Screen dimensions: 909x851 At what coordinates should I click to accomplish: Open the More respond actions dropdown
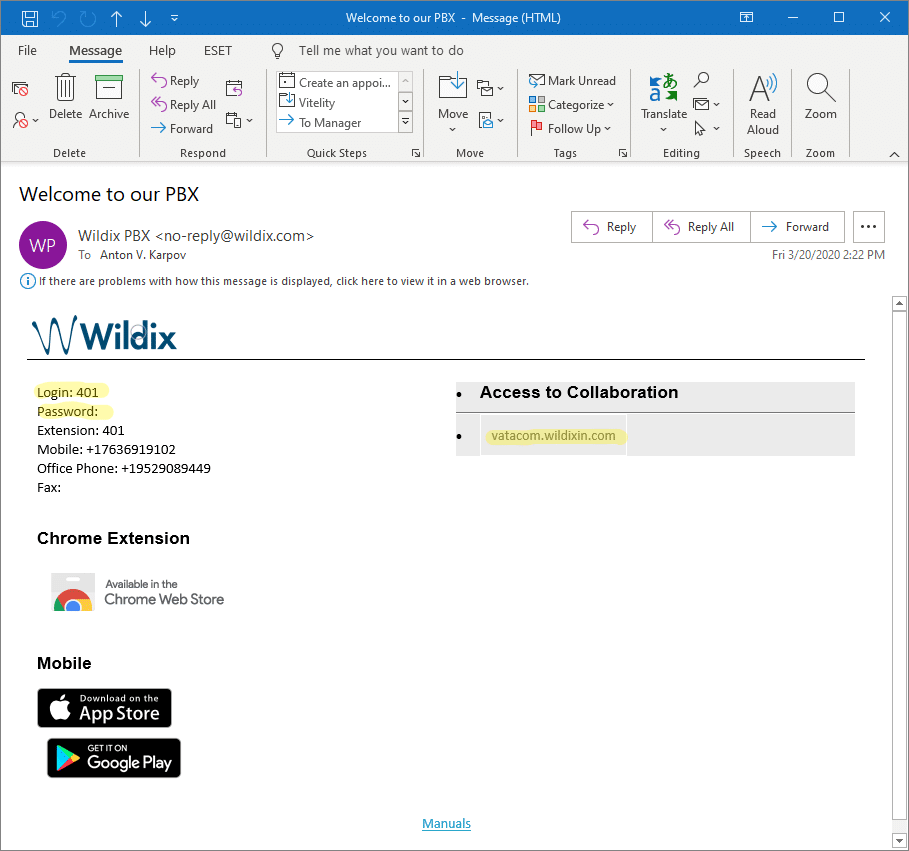tap(239, 120)
